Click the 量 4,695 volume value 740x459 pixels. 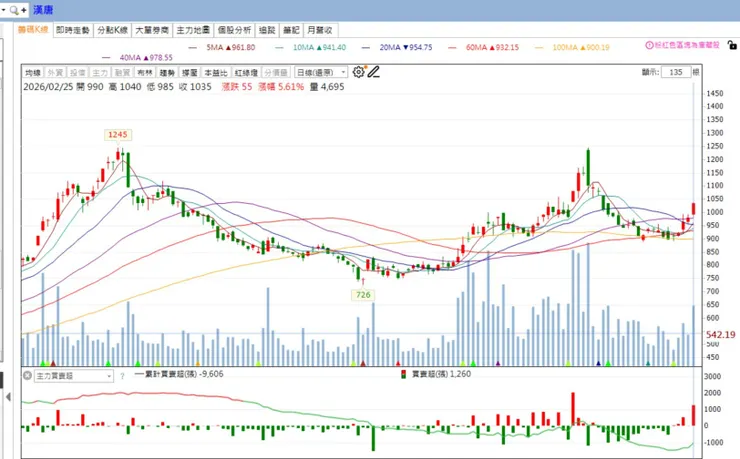327,87
